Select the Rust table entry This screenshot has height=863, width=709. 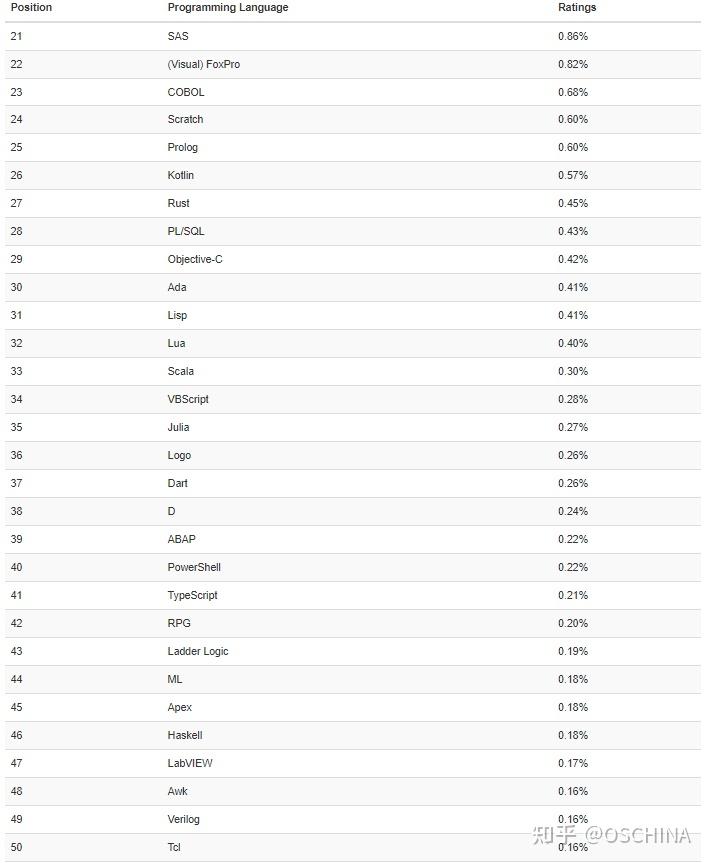pyautogui.click(x=178, y=203)
